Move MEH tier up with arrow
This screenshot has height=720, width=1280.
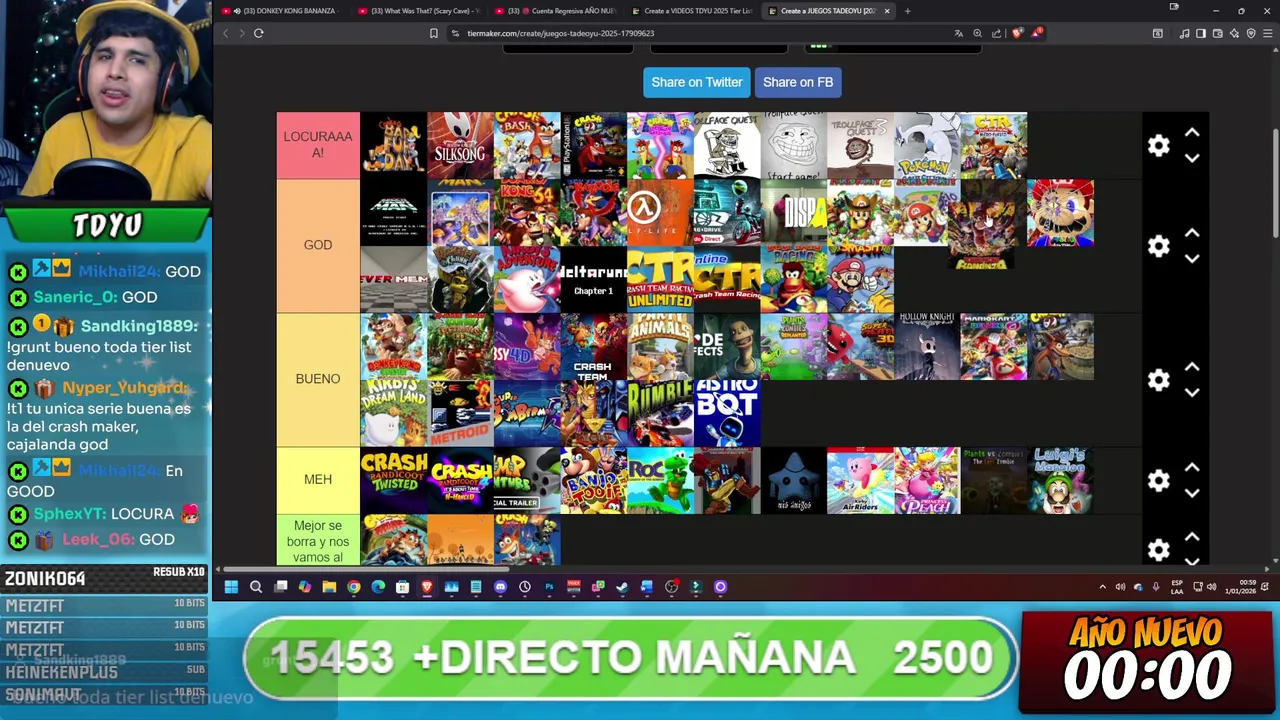[1192, 467]
